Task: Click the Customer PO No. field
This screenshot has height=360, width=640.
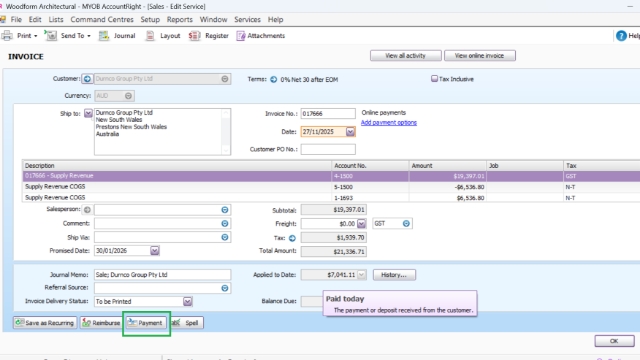Action: (328, 149)
